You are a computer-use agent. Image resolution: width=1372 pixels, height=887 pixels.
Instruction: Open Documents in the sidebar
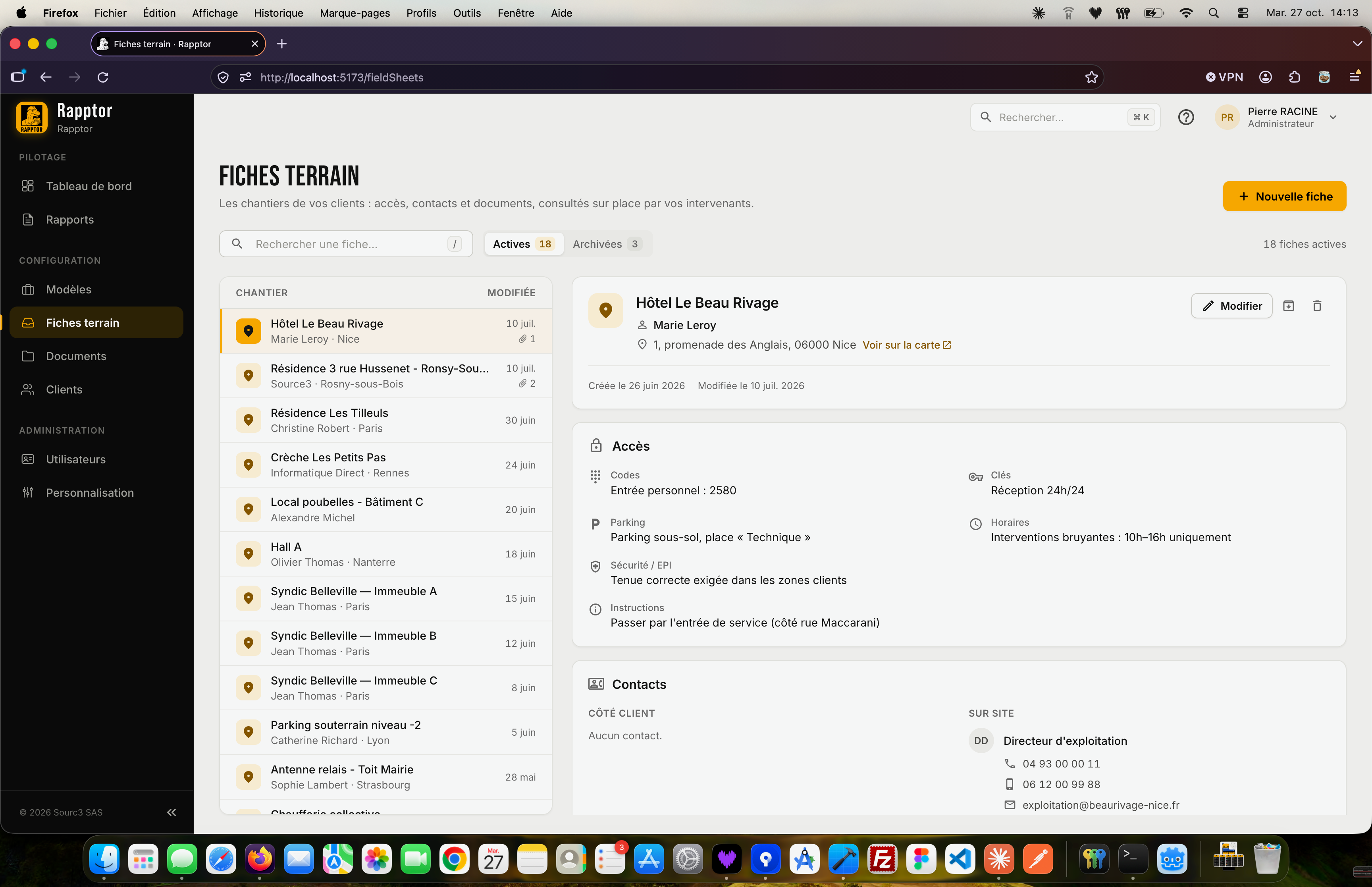coord(96,356)
